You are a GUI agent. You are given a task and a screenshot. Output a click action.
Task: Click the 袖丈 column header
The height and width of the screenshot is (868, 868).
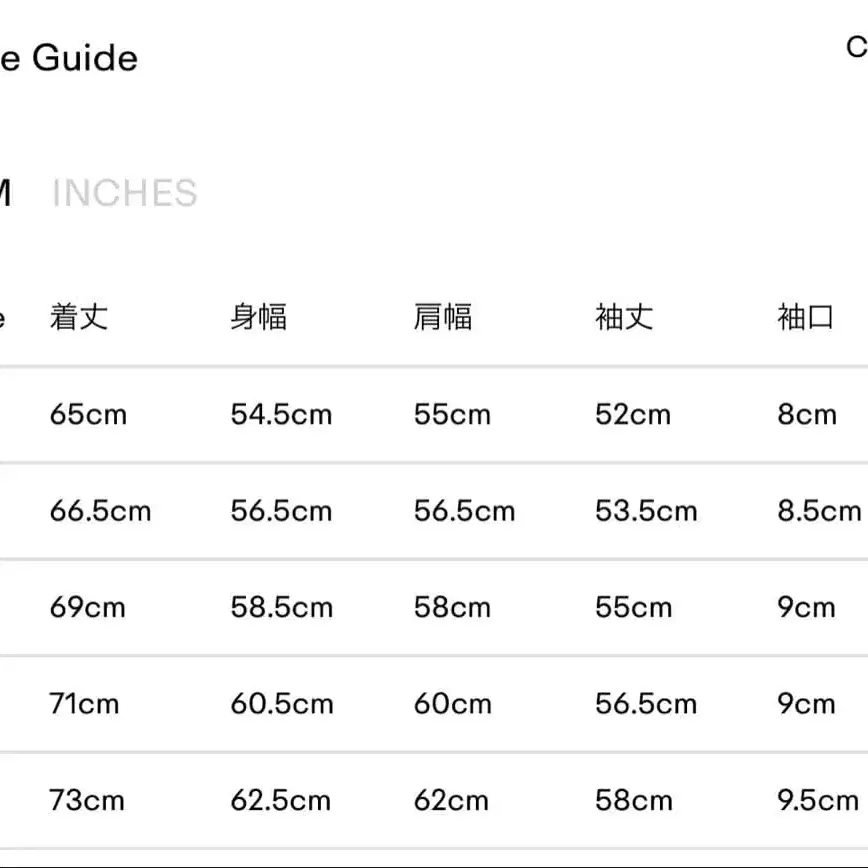pos(624,318)
